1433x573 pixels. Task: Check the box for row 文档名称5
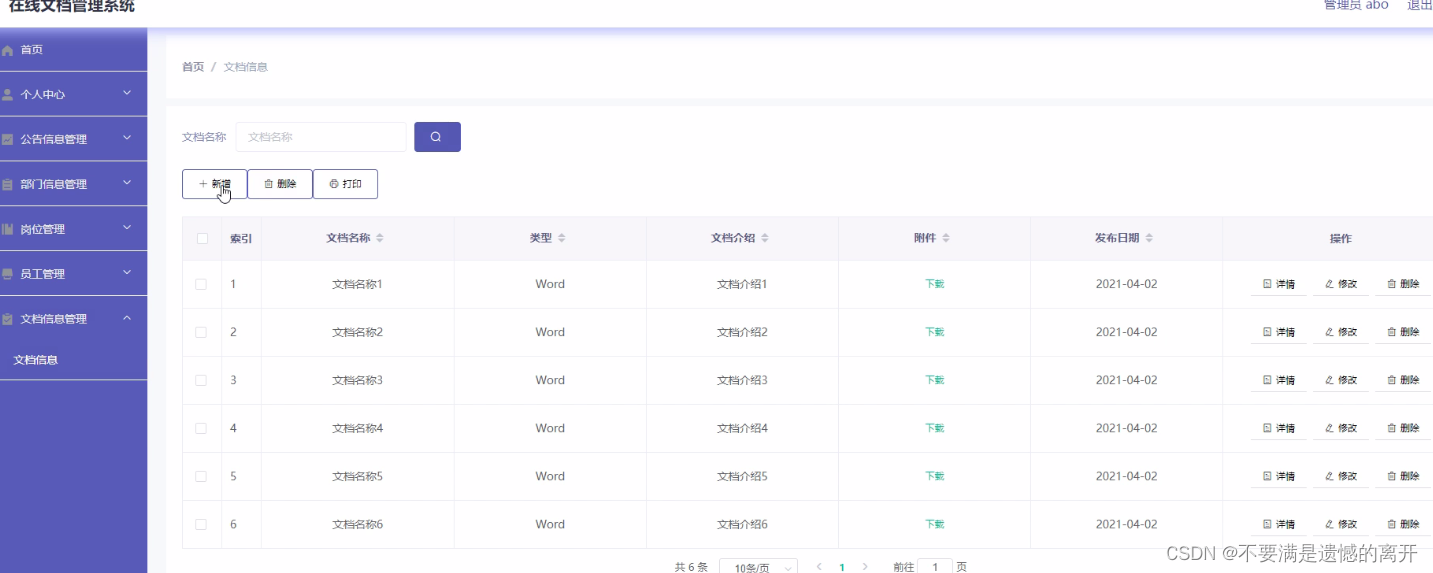coord(201,476)
